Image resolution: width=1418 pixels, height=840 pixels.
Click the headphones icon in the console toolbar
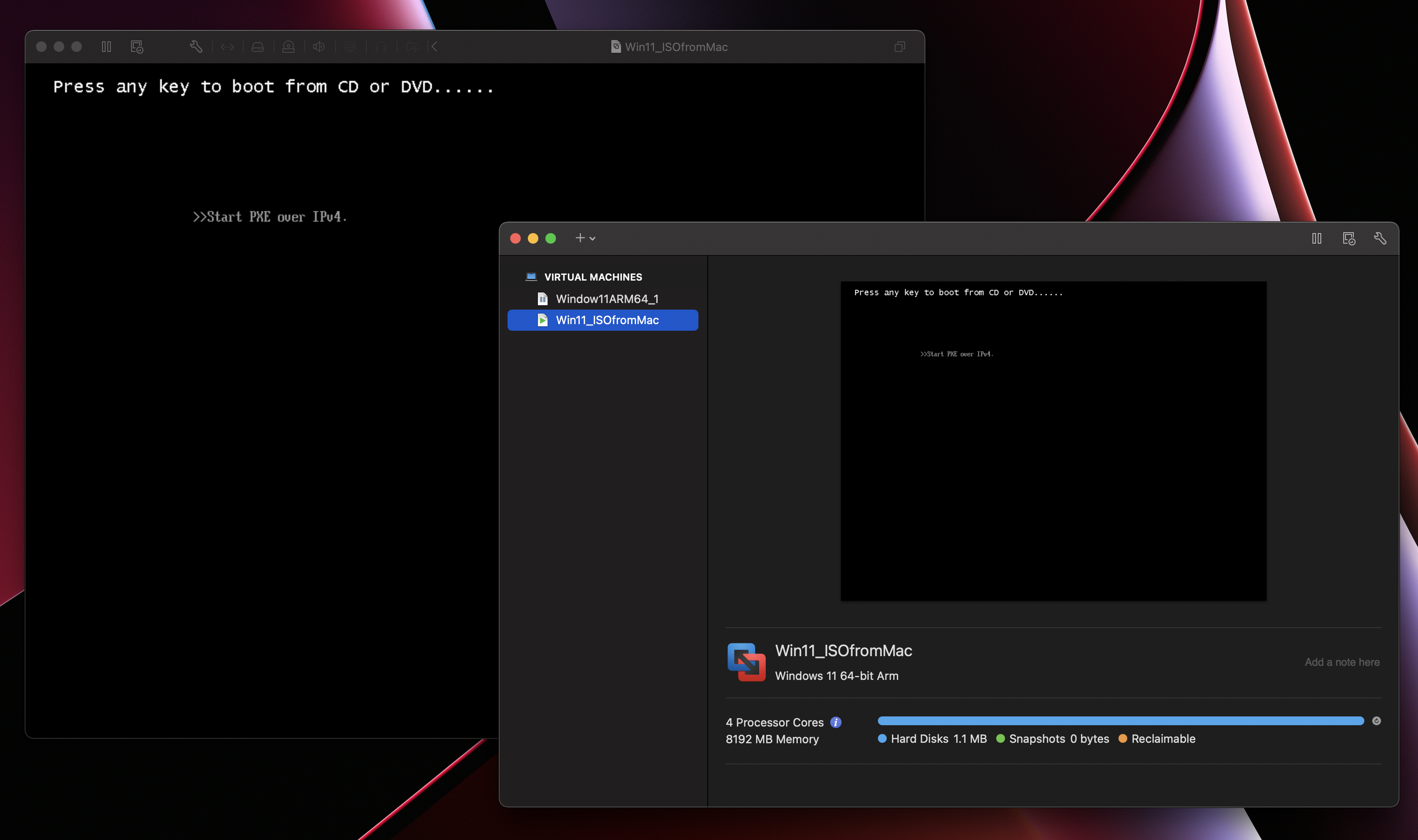pos(381,47)
